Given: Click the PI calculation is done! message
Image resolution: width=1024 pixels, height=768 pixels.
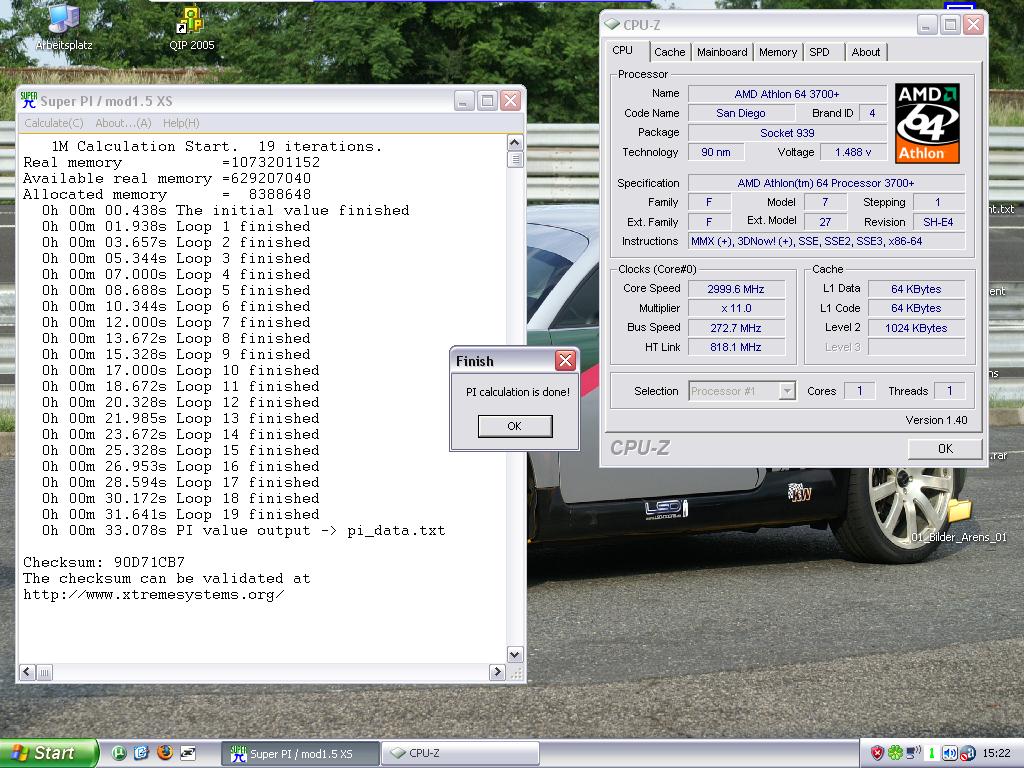Looking at the screenshot, I should pos(517,392).
